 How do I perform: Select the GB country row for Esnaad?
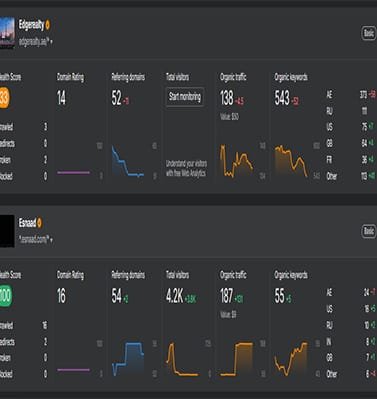(x=351, y=358)
